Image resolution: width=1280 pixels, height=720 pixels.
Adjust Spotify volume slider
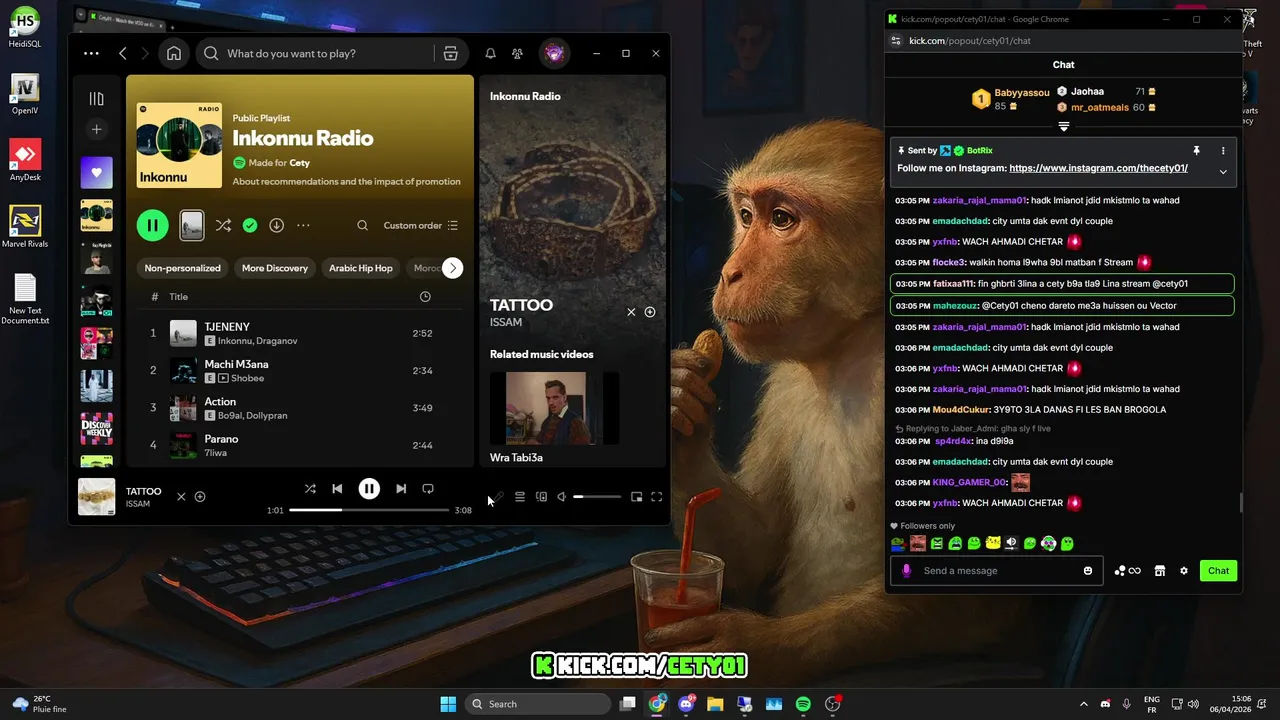tap(597, 497)
